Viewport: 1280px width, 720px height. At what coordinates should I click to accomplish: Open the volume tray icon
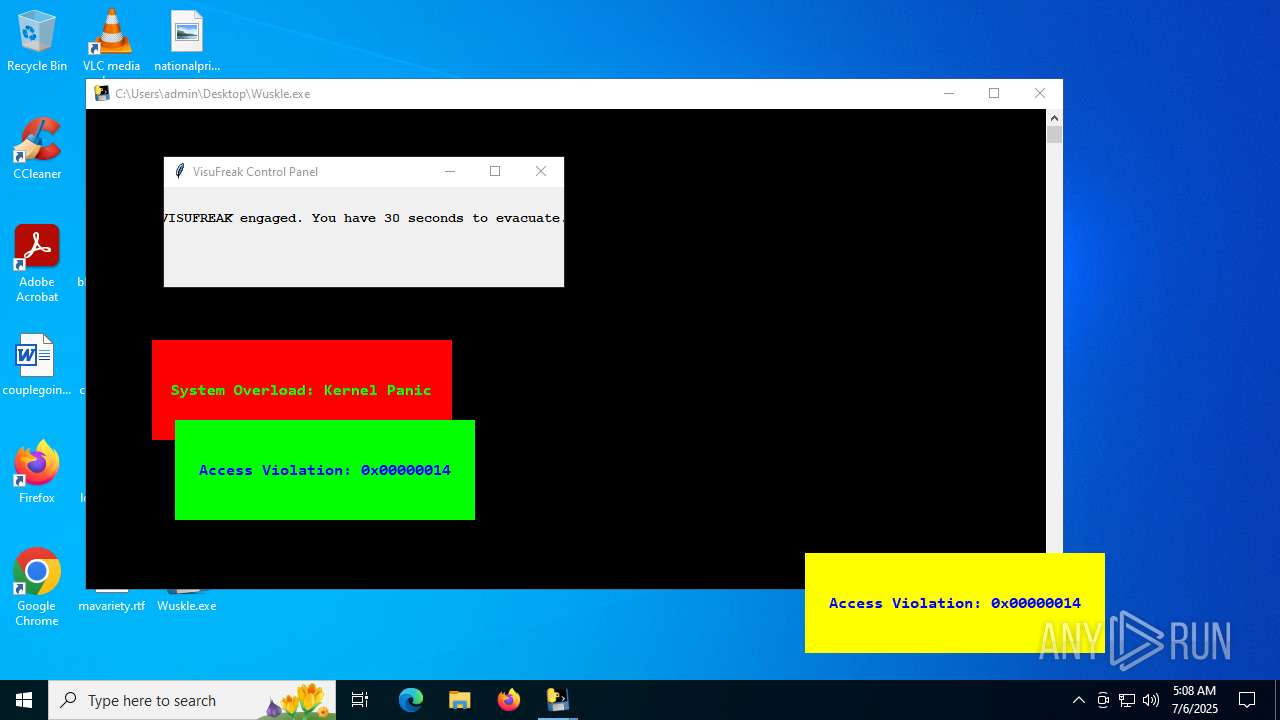1151,700
